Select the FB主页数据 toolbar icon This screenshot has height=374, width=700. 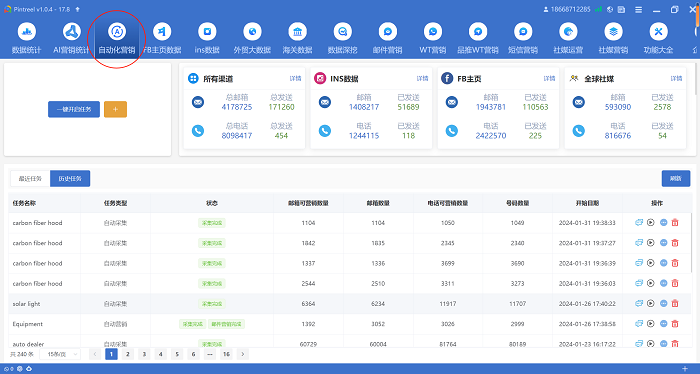(x=162, y=38)
